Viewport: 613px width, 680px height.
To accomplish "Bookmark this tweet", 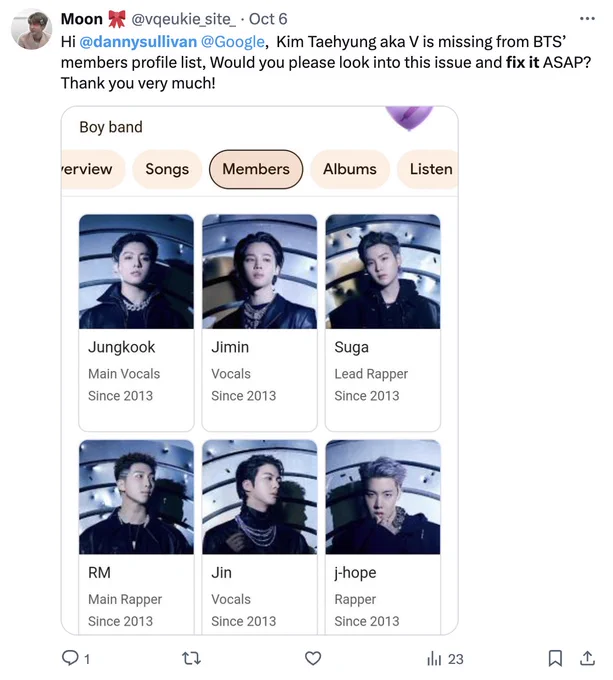I will click(555, 658).
